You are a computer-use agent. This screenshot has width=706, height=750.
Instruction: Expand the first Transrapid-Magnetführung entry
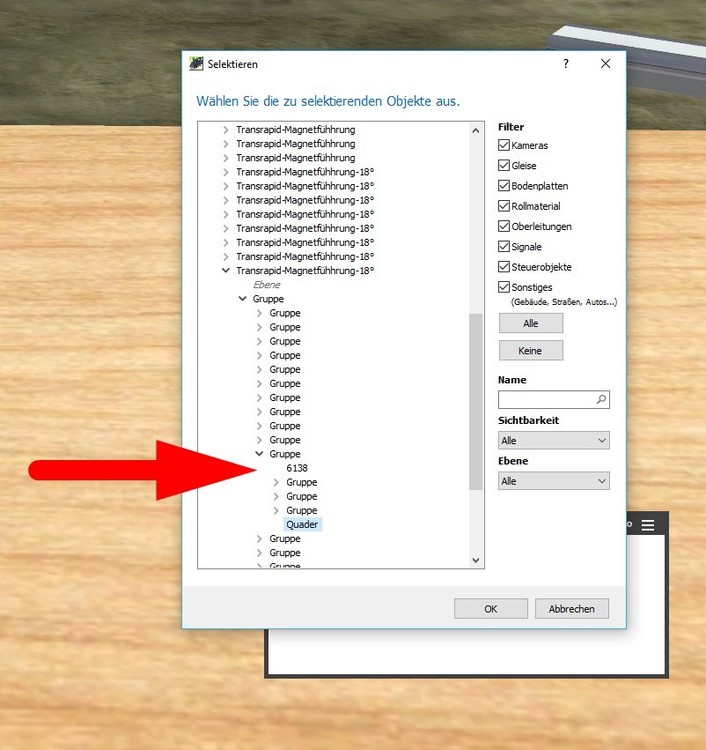(x=226, y=130)
